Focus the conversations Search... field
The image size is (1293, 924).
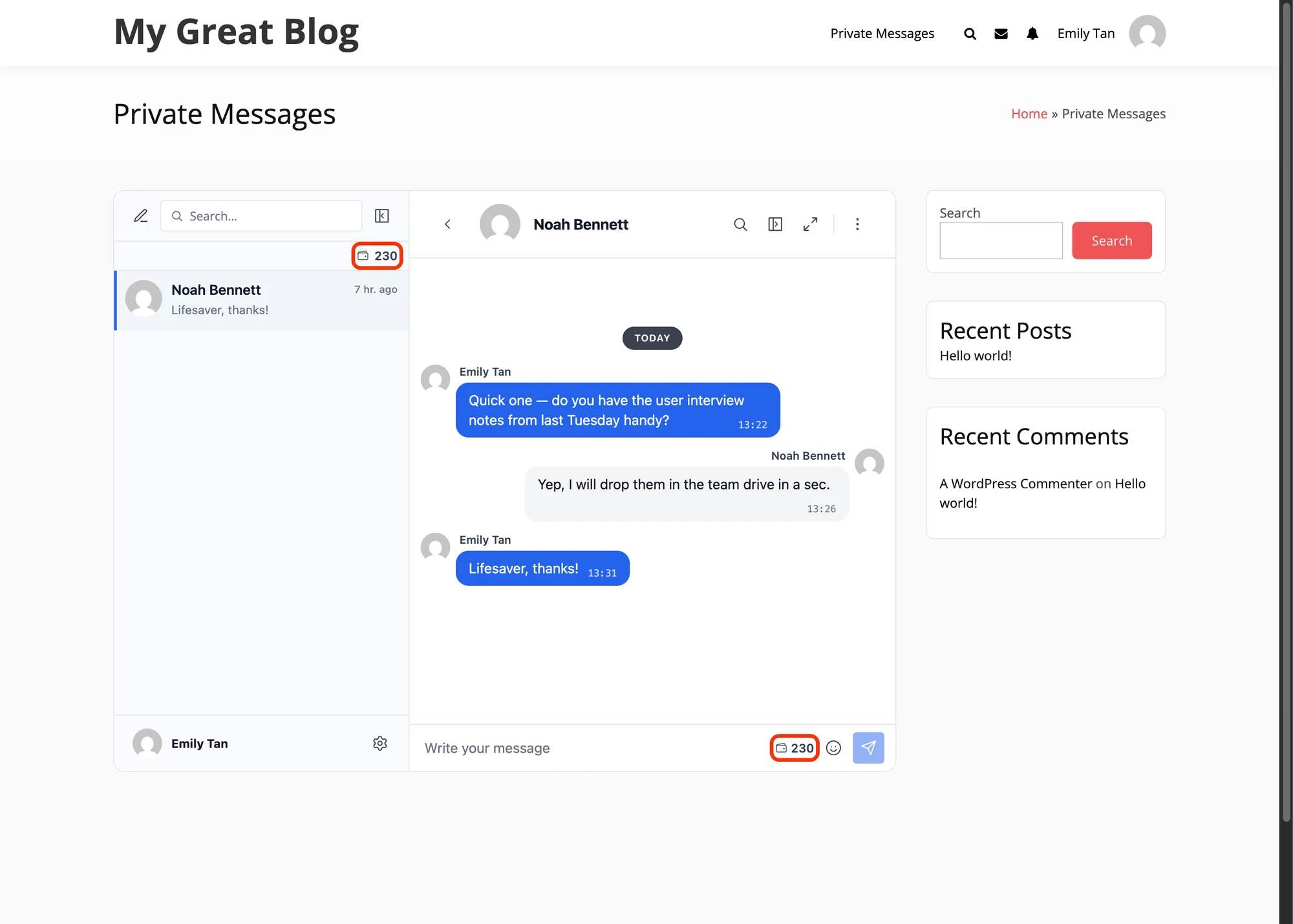[261, 216]
